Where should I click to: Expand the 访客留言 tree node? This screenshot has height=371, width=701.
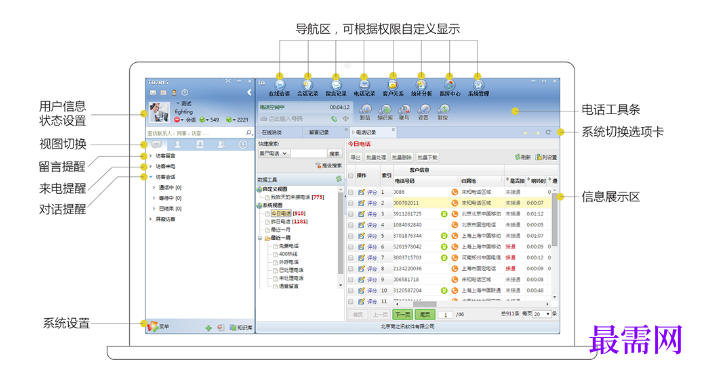(151, 156)
